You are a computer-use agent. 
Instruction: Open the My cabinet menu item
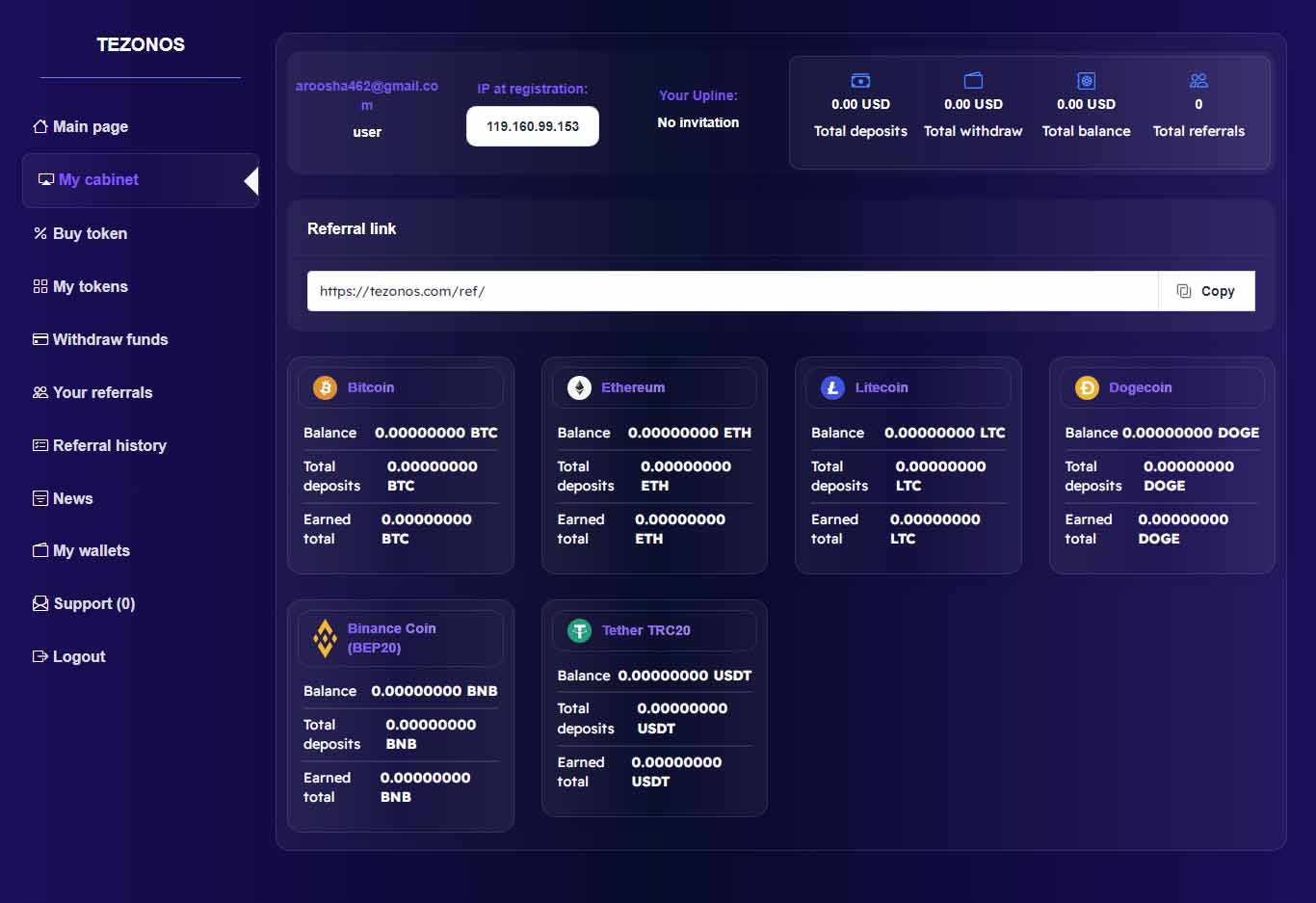pos(141,180)
